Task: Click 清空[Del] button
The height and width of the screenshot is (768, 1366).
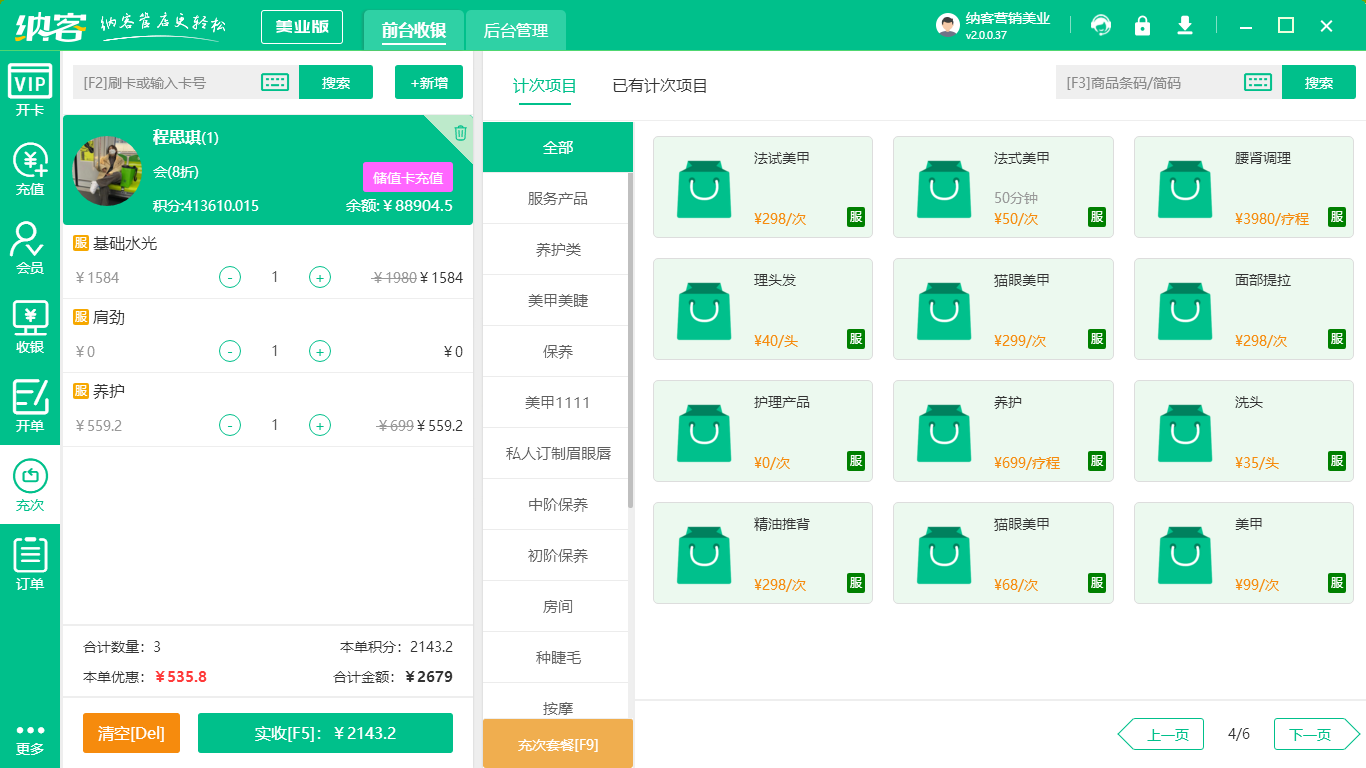Action: tap(131, 733)
